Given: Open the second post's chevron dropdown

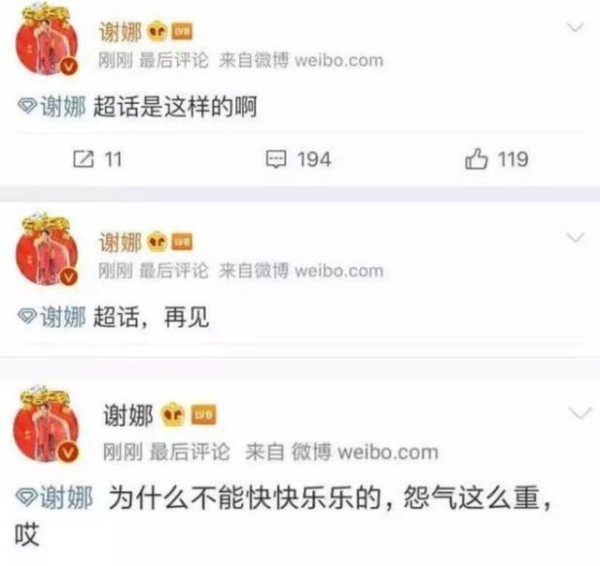Looking at the screenshot, I should click(x=575, y=238).
